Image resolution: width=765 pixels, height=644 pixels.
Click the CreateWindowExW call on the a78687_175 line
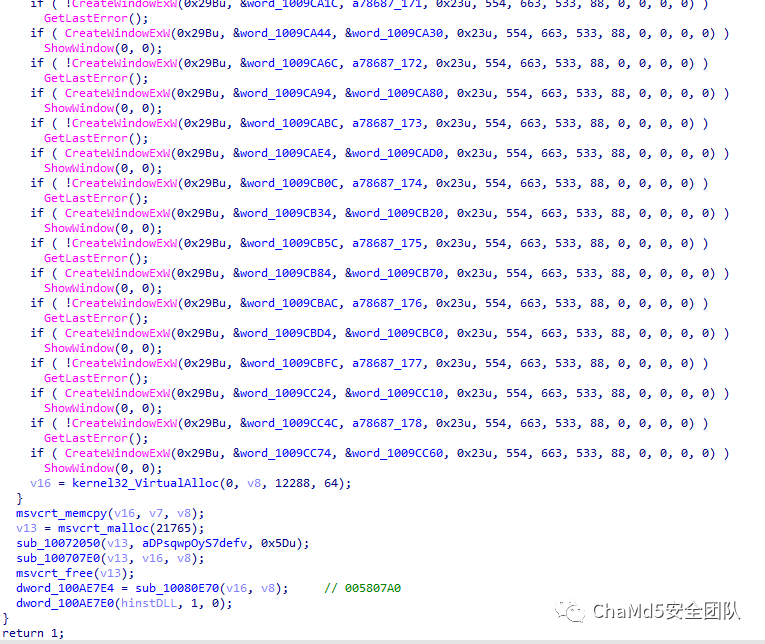[x=124, y=243]
